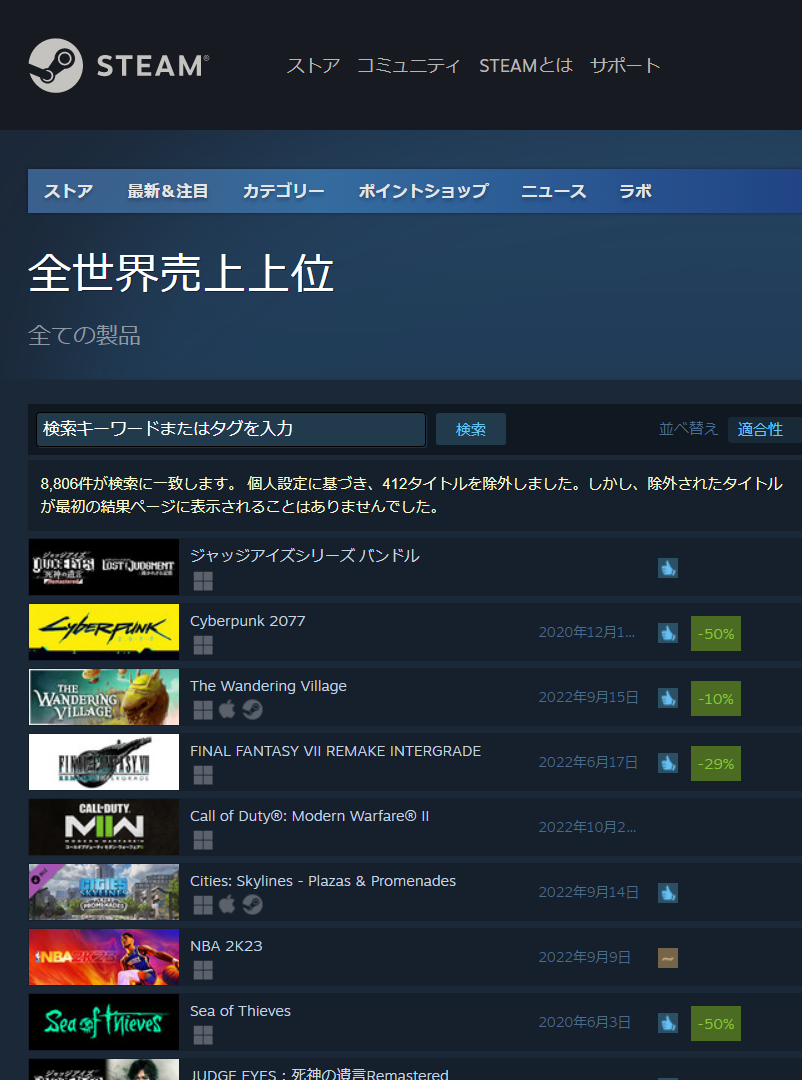802x1080 pixels.
Task: Click thumbs-up review icon for Cities: Skylines
Action: point(668,893)
